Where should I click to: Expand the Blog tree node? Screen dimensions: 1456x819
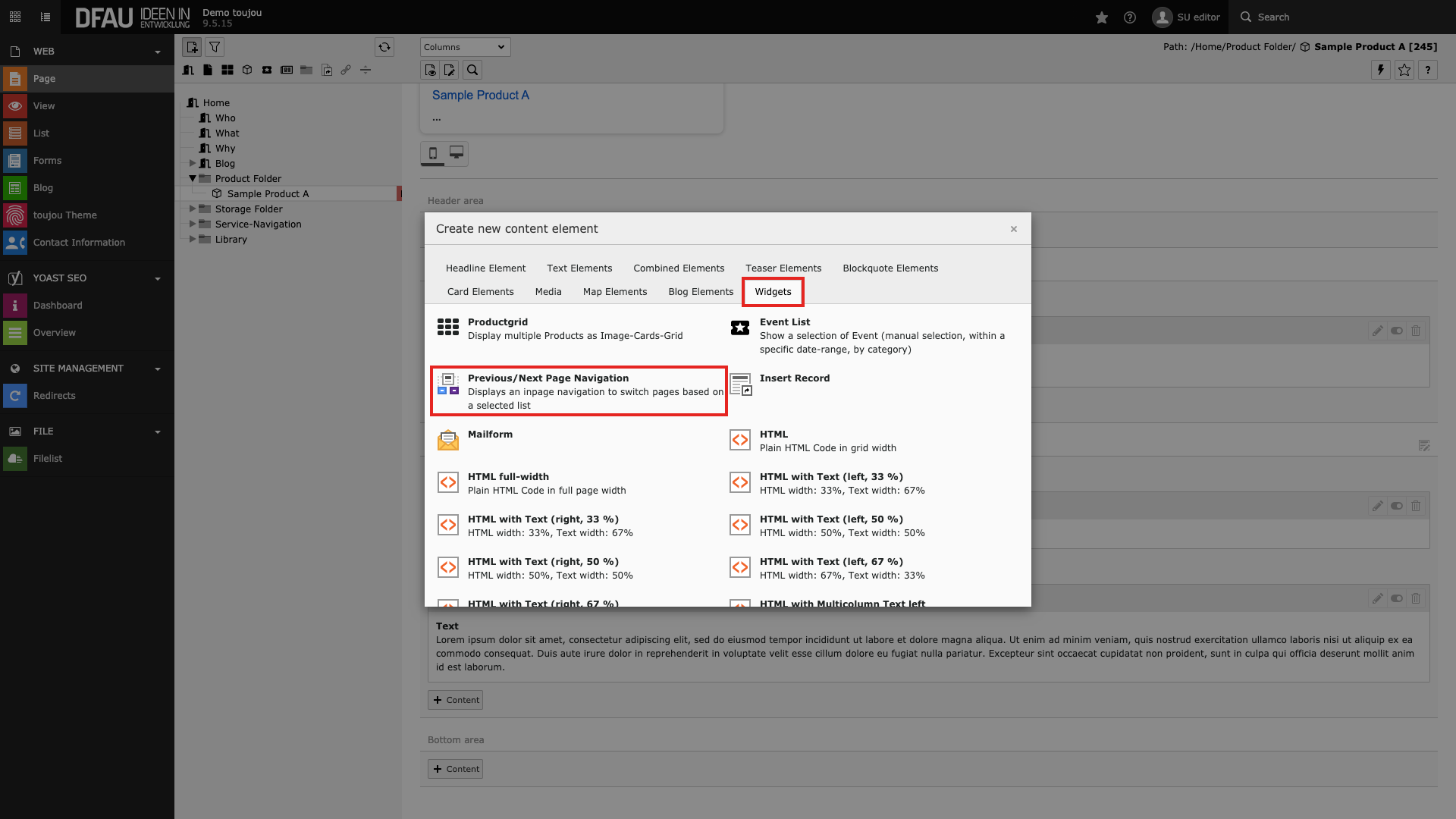(x=193, y=163)
